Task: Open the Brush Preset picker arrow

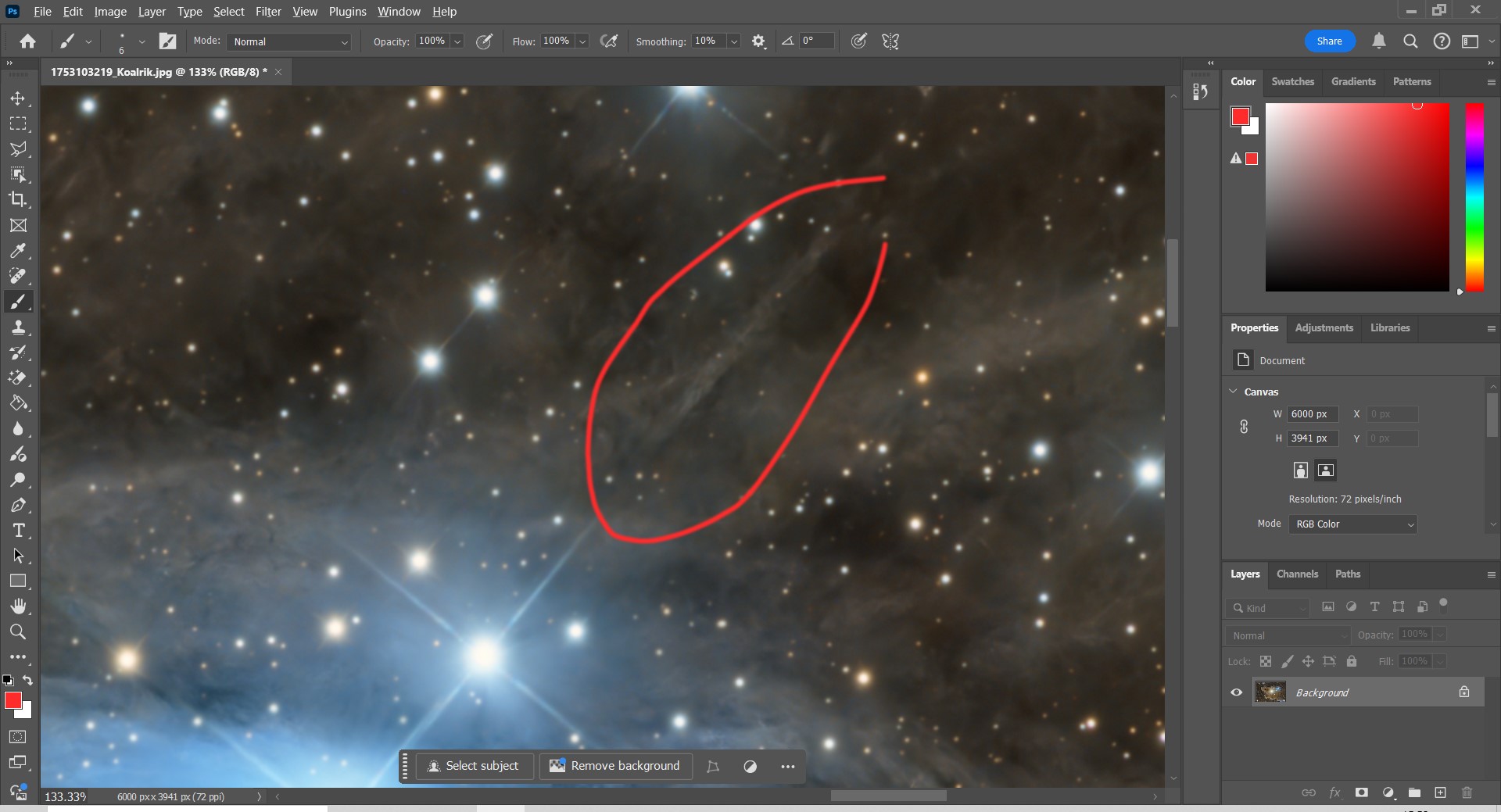Action: click(142, 41)
